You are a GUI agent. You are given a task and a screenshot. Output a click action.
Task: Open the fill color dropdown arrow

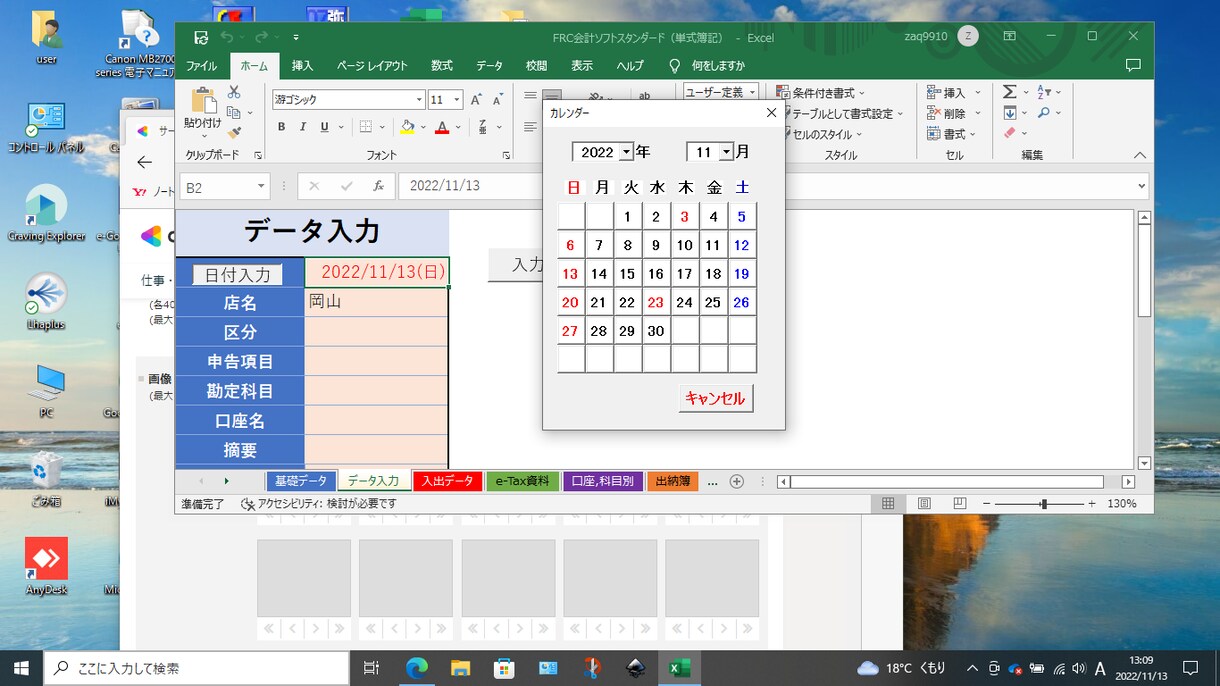tap(421, 127)
